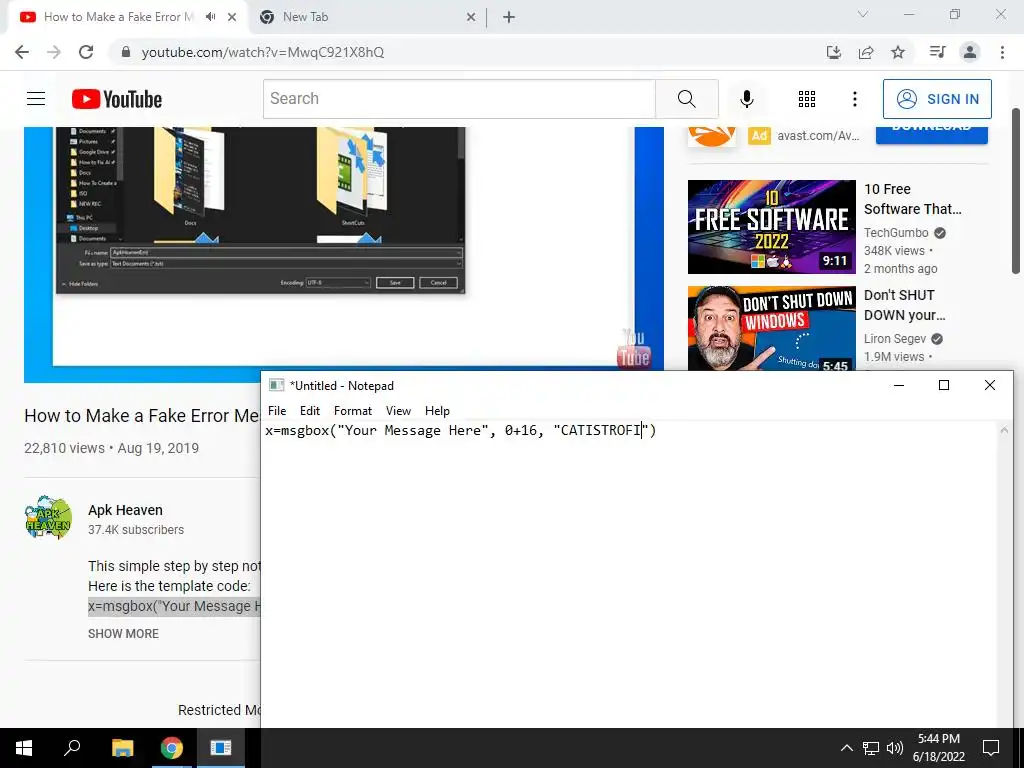
Task: Show hidden tray icons chevron
Action: pyautogui.click(x=846, y=748)
